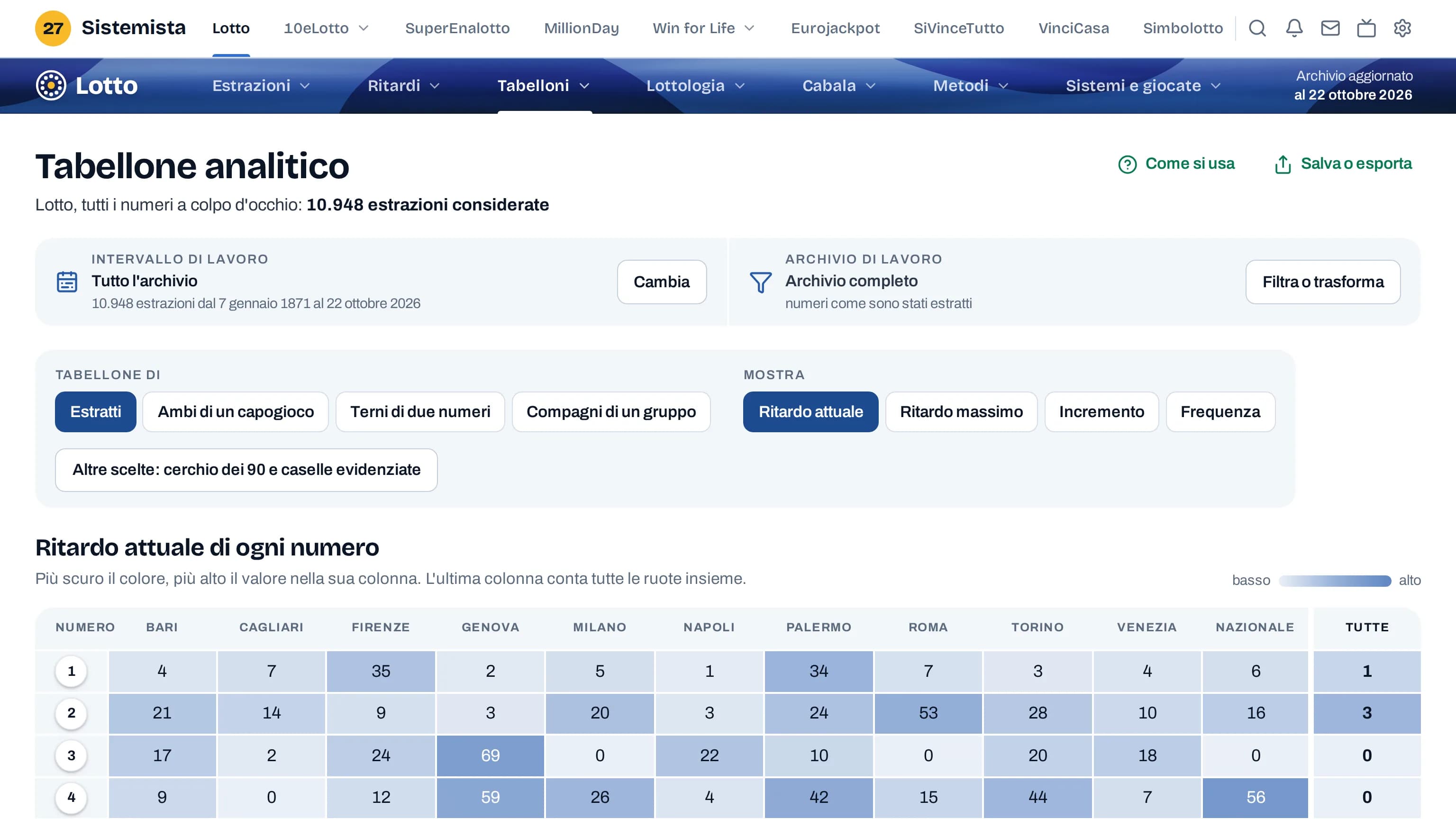Go to SuperEnalotto tab

coord(457,27)
